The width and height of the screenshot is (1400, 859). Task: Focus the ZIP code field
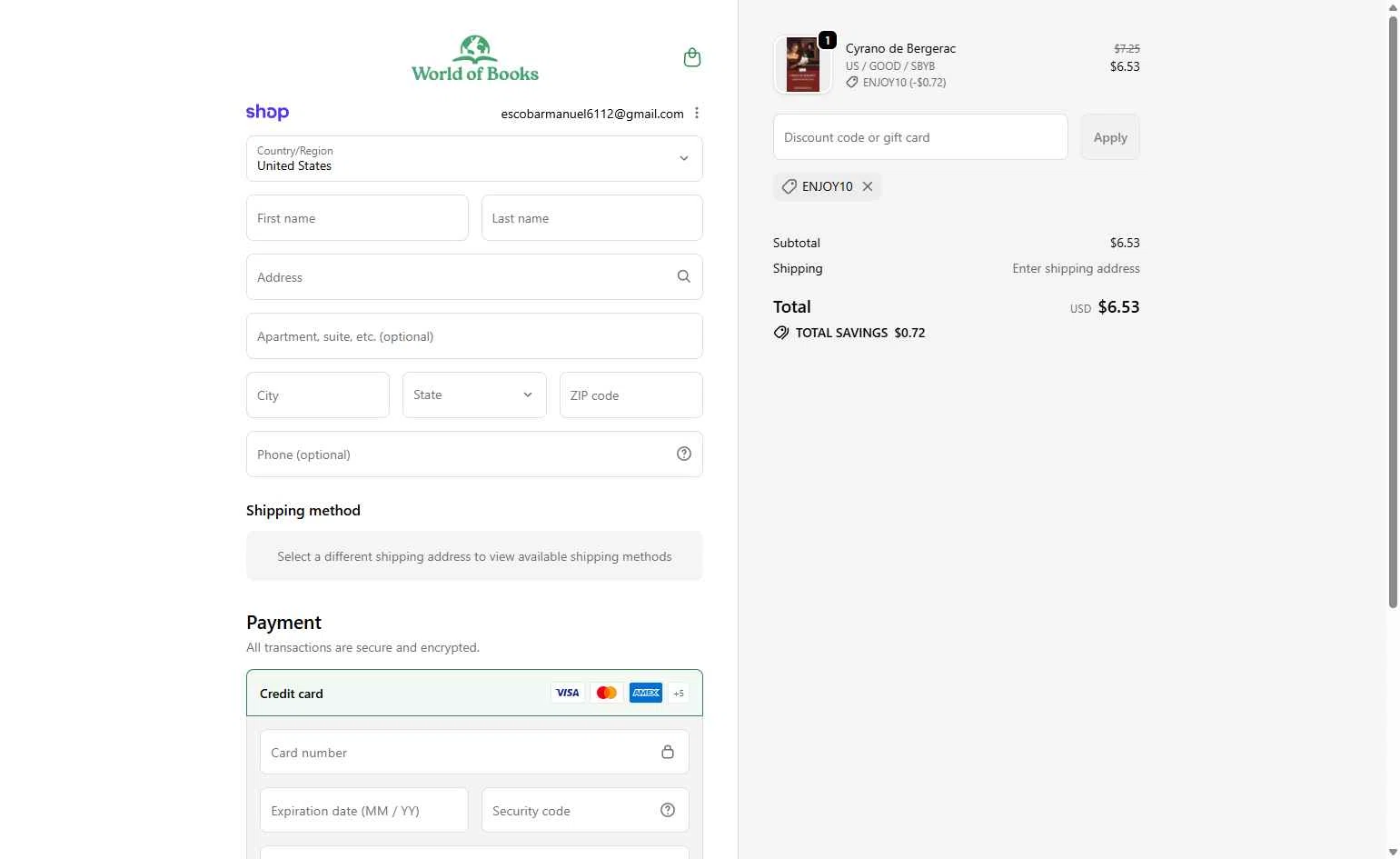tap(631, 395)
